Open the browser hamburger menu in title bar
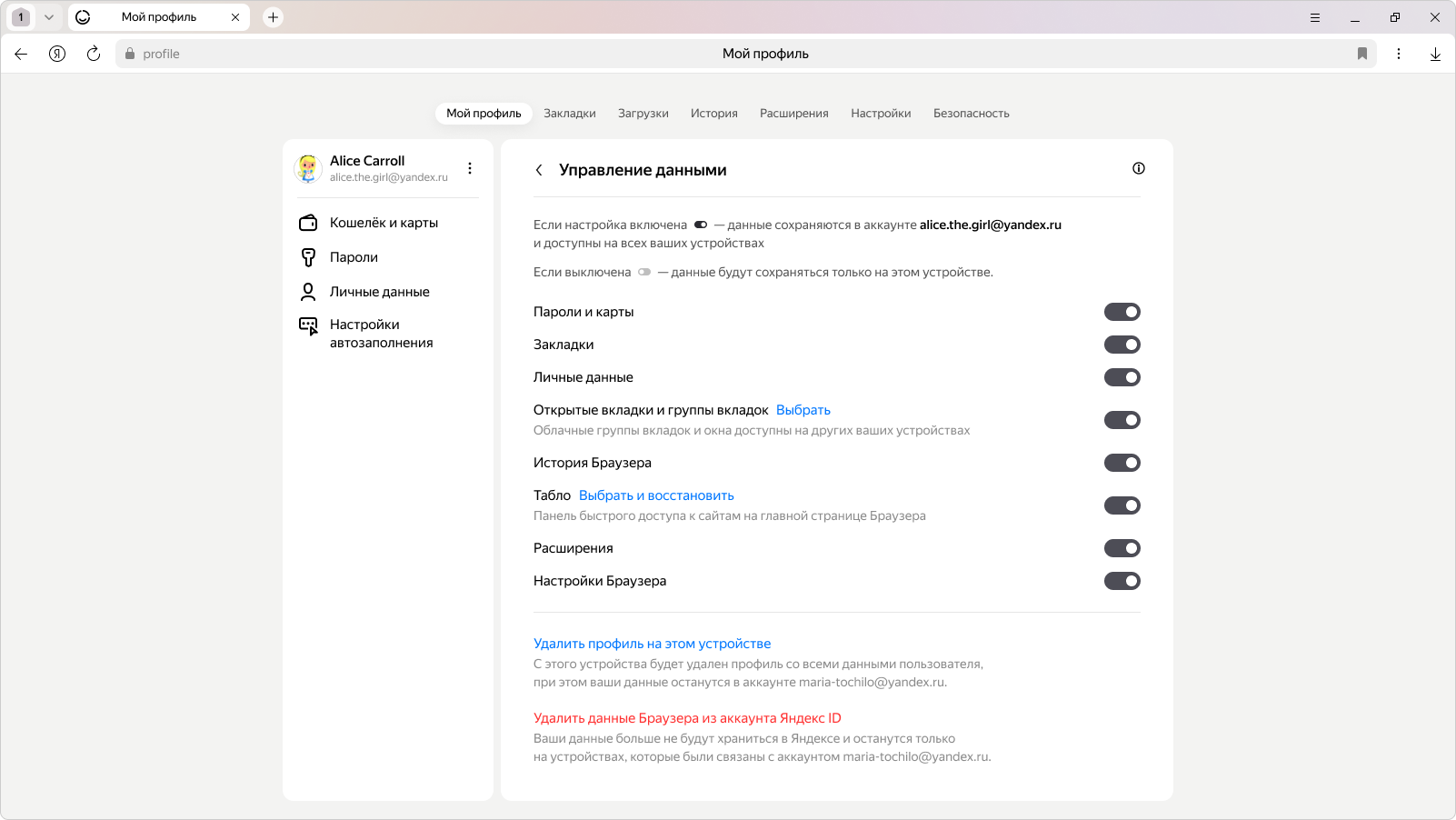Image resolution: width=1456 pixels, height=820 pixels. 1314,17
